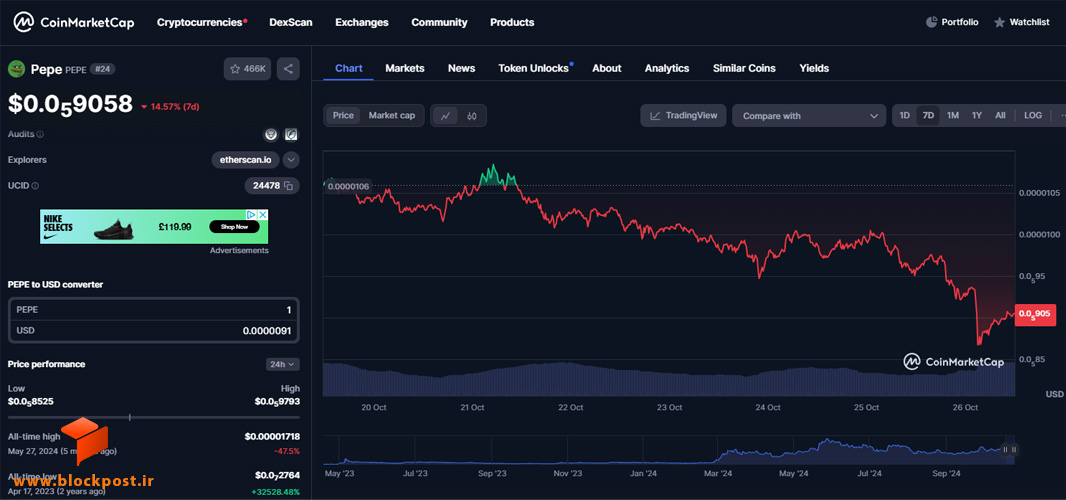Click the CoinMarketCap logo
Screen dimensions: 1066x500
[x=74, y=22]
